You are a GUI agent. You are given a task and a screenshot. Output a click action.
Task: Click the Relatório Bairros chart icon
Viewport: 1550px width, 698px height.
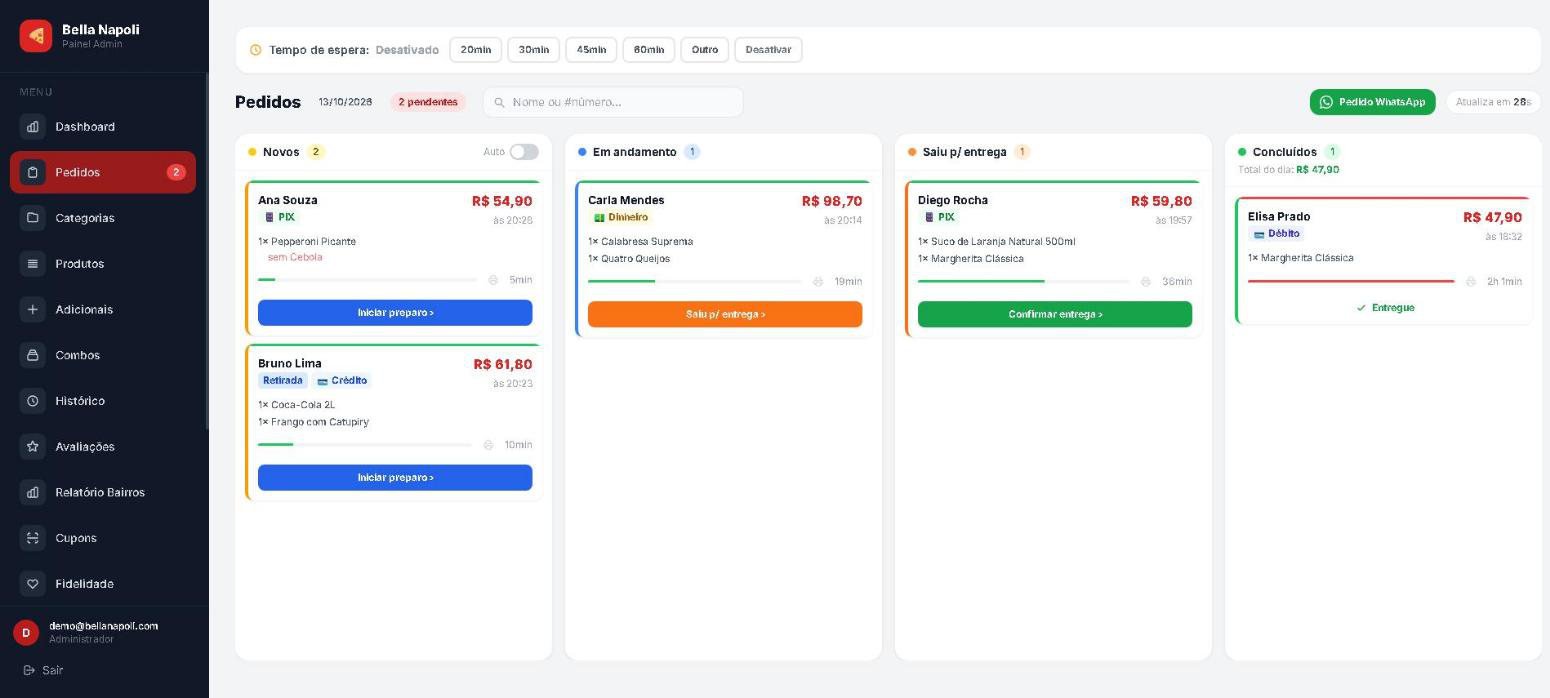click(32, 492)
